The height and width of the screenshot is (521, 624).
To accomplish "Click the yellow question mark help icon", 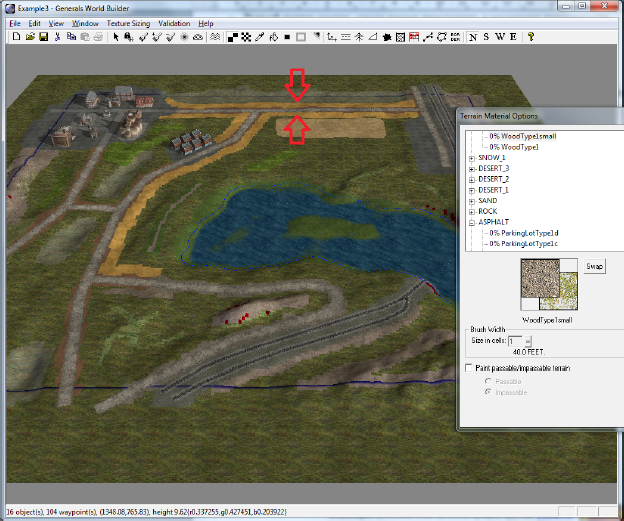I will [x=531, y=37].
